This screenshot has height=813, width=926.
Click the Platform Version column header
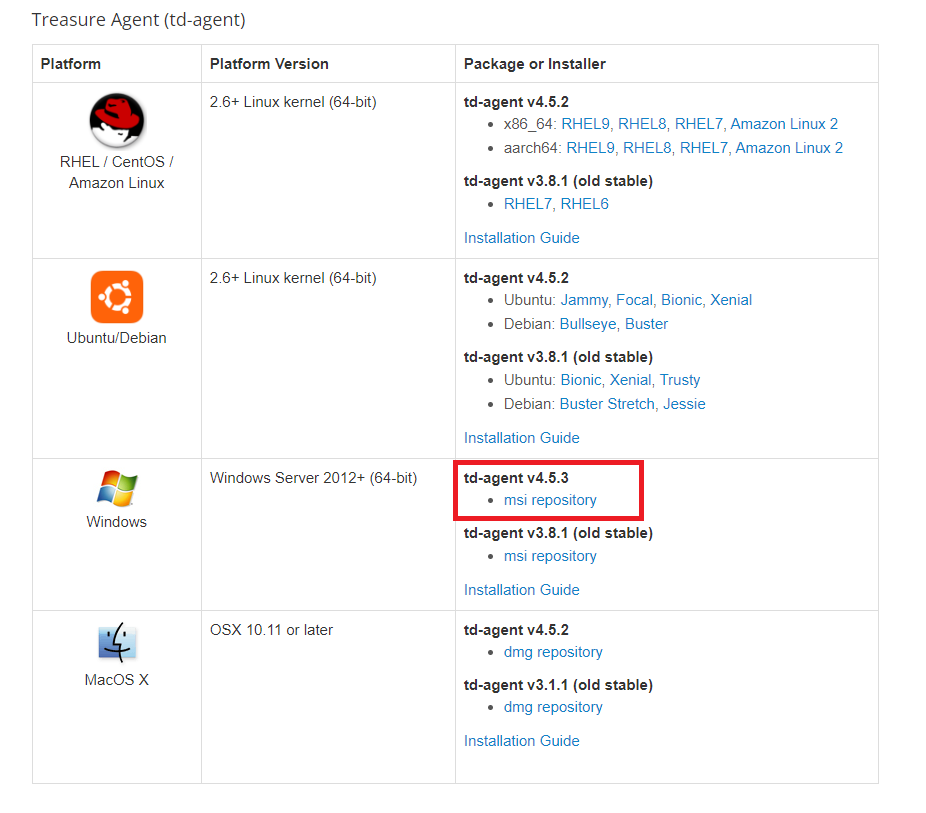pos(269,64)
